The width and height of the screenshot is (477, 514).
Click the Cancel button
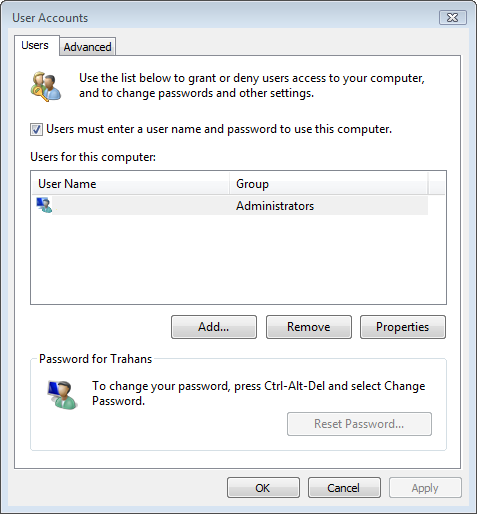(x=344, y=488)
